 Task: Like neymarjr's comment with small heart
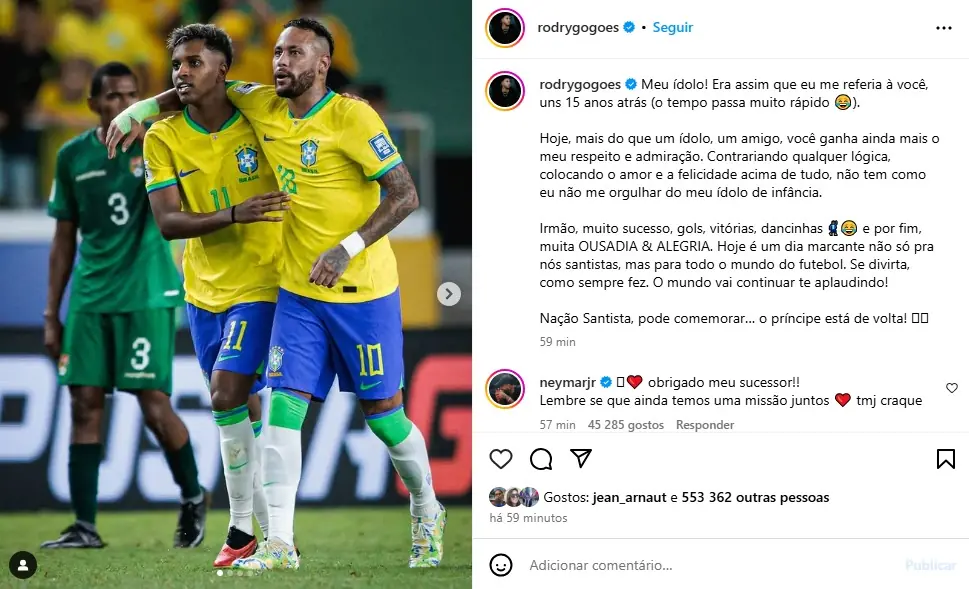click(952, 388)
